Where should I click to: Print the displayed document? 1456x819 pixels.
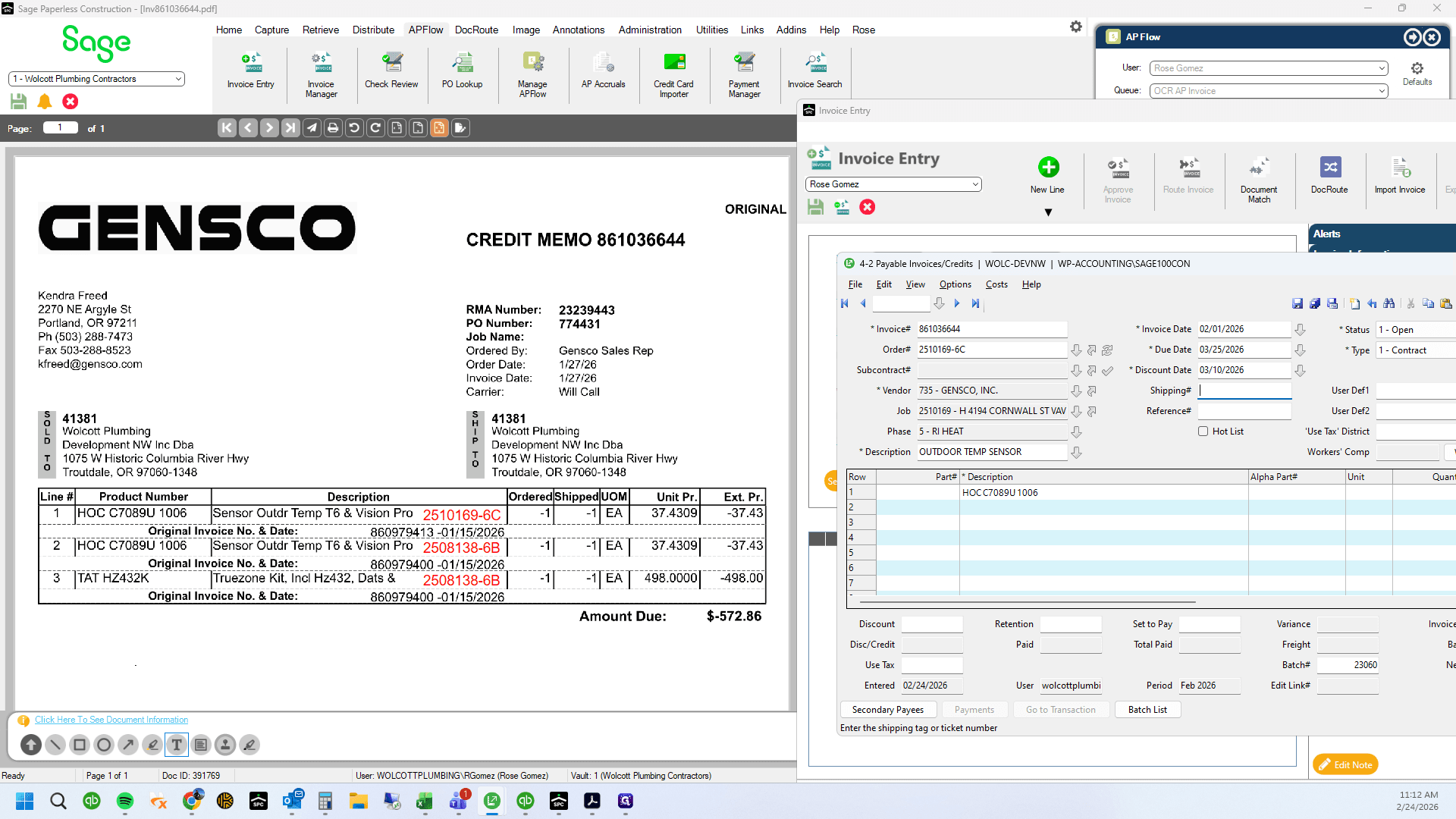point(333,128)
